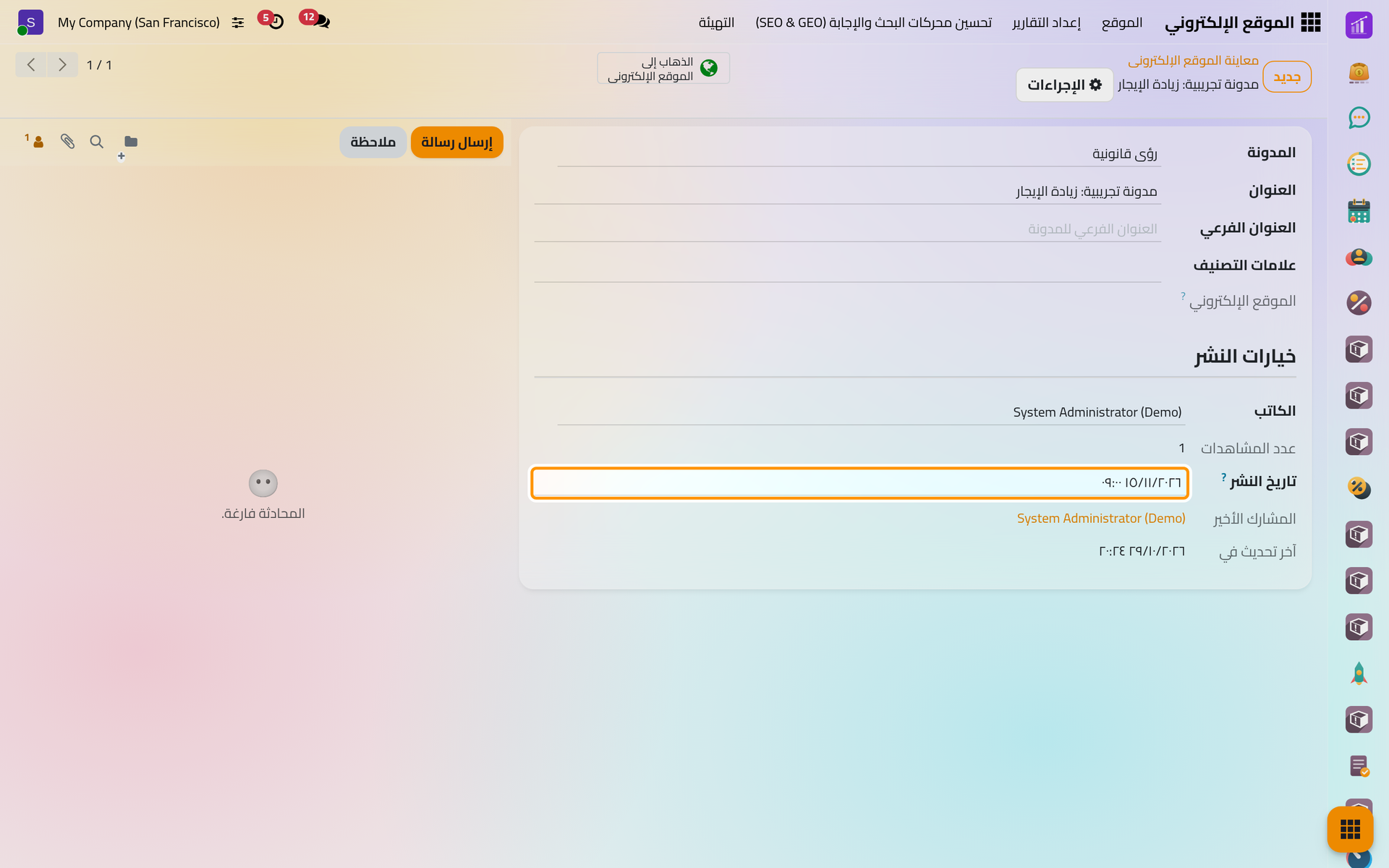
Task: Open the yellow percent coin app
Action: point(1359,488)
